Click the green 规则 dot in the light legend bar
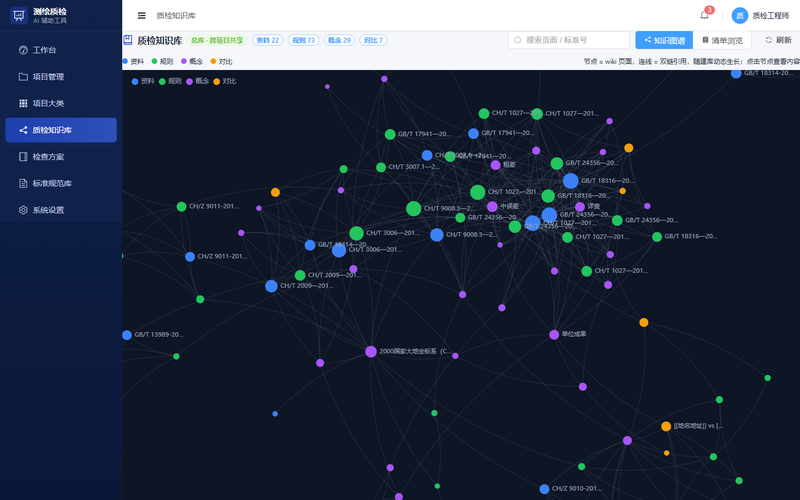This screenshot has height=500, width=800. 154,61
